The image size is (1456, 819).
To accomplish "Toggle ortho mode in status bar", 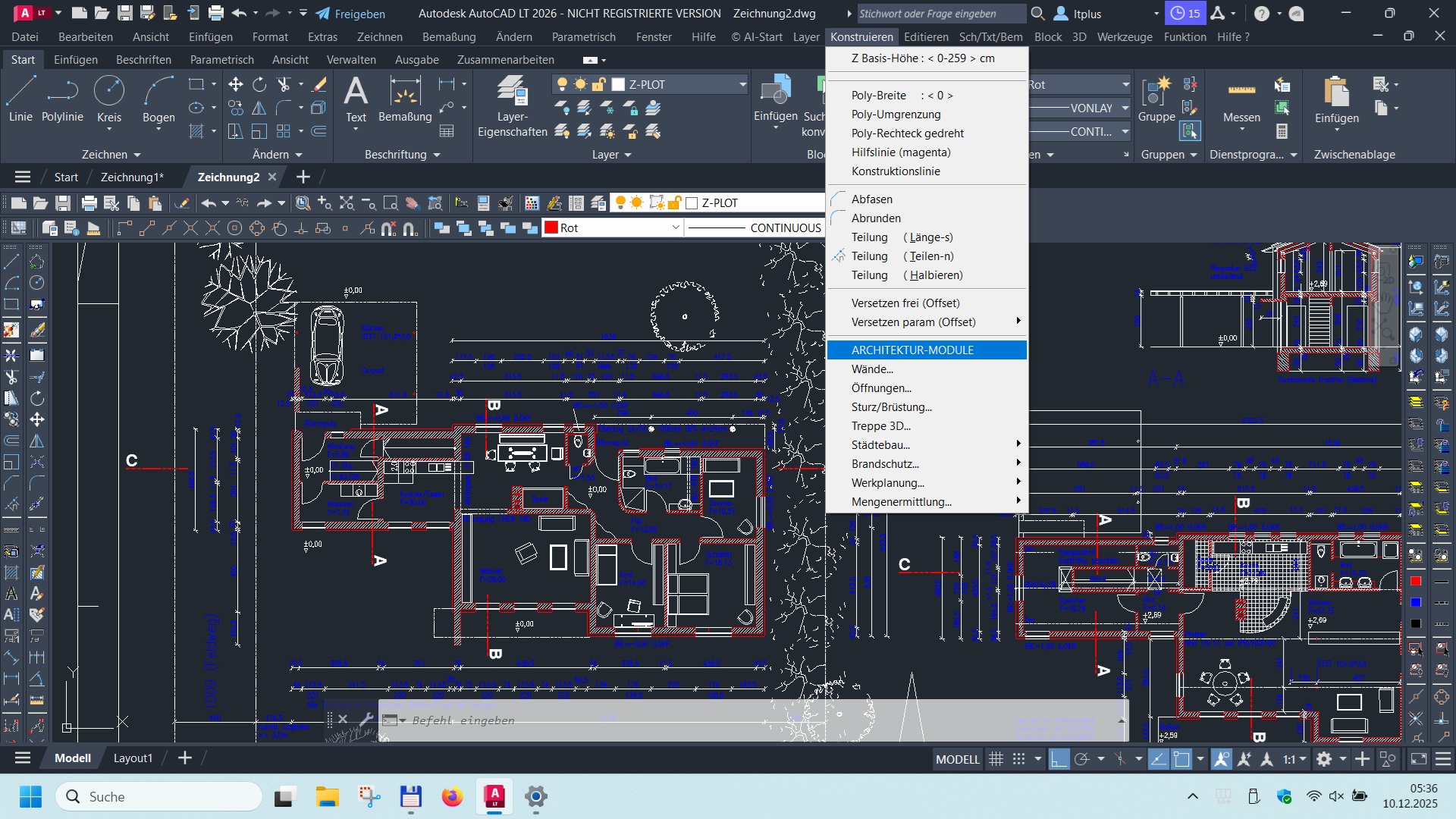I will click(x=1059, y=759).
